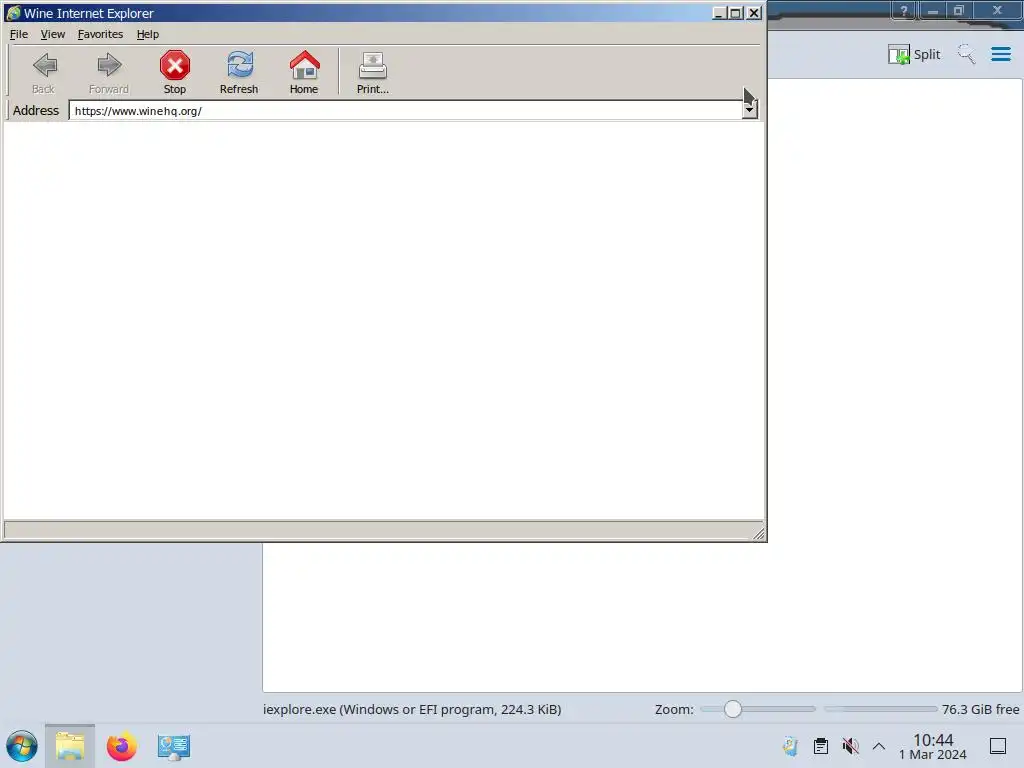Screen dimensions: 1024x768
Task: Minimize the background file manager window
Action: pyautogui.click(x=933, y=10)
